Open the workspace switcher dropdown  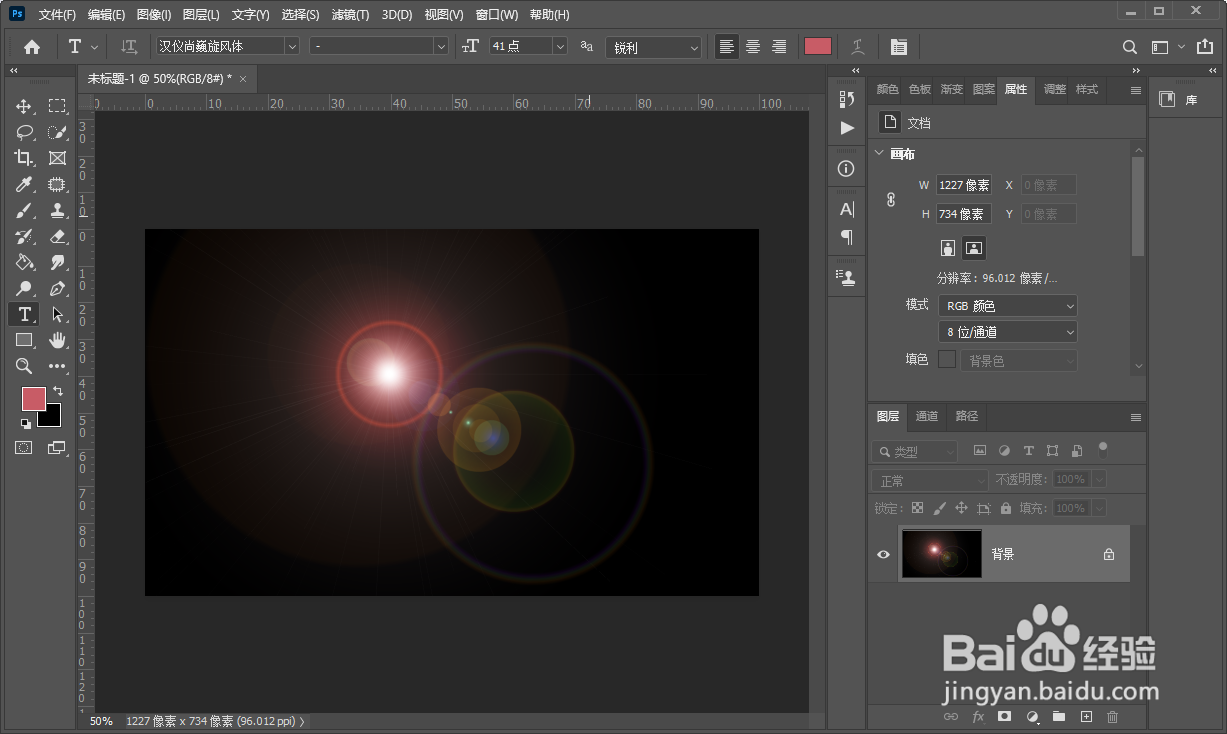pyautogui.click(x=1167, y=47)
